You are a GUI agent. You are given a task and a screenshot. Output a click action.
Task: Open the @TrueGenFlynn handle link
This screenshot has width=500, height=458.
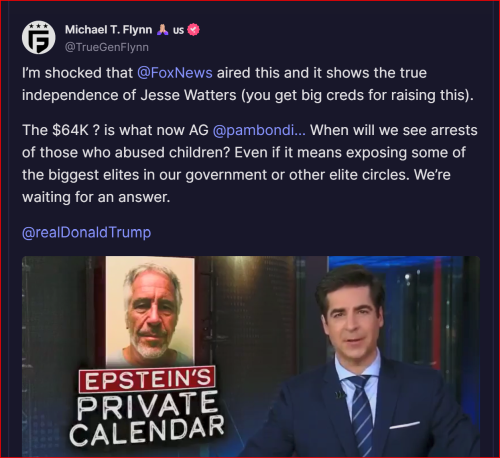[x=107, y=47]
